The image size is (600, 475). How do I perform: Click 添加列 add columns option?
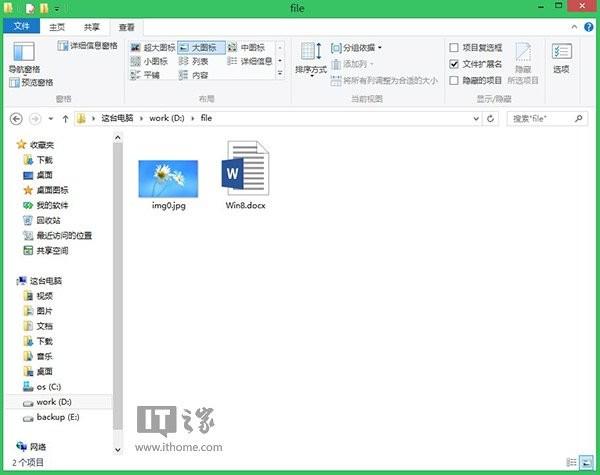(x=352, y=64)
